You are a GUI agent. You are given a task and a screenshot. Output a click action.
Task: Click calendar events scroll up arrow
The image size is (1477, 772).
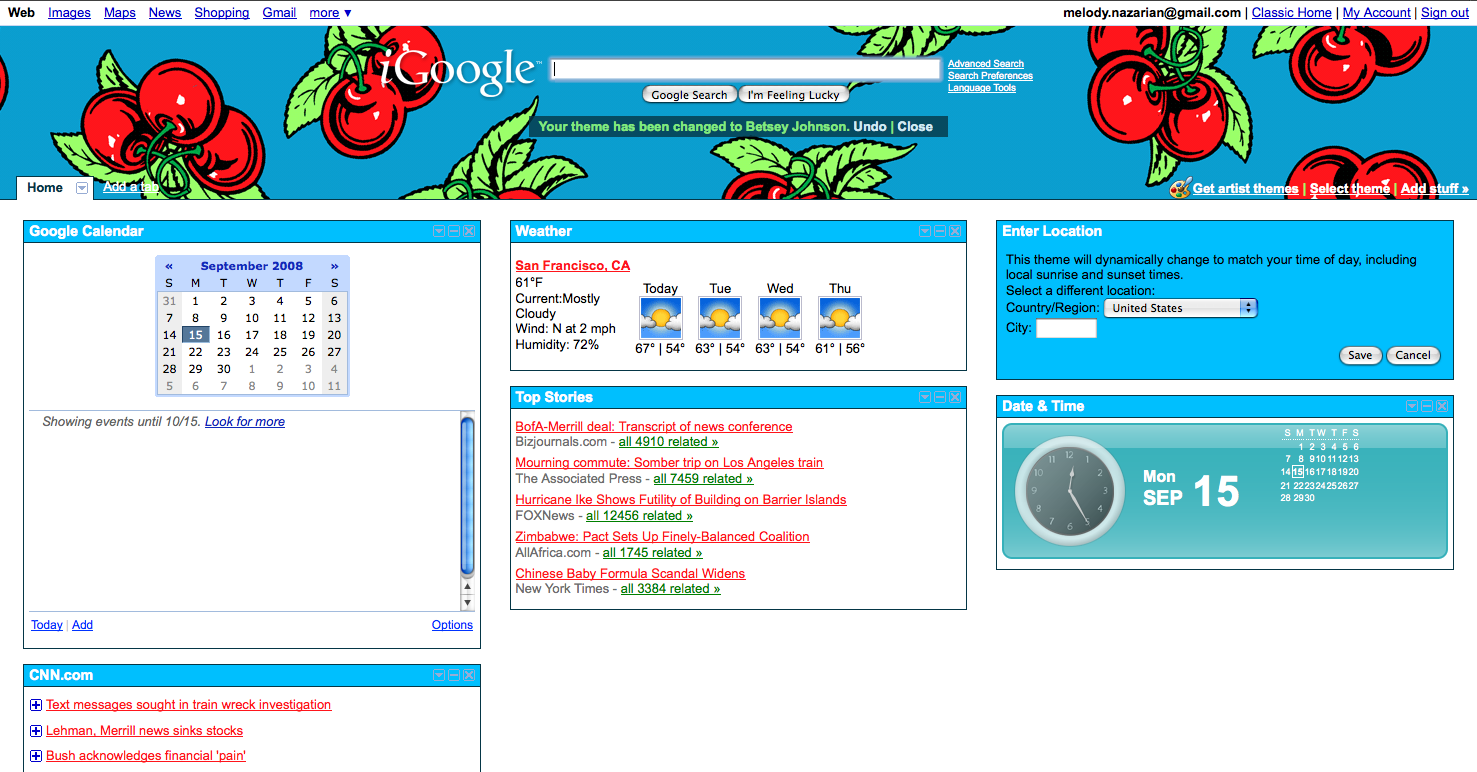point(467,587)
